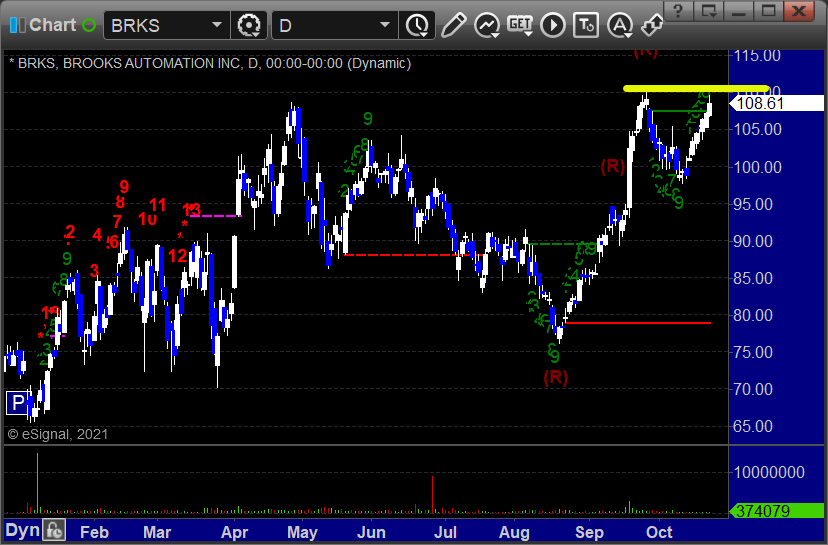Image resolution: width=828 pixels, height=545 pixels.
Task: Click the 374079 volume value label
Action: 776,511
